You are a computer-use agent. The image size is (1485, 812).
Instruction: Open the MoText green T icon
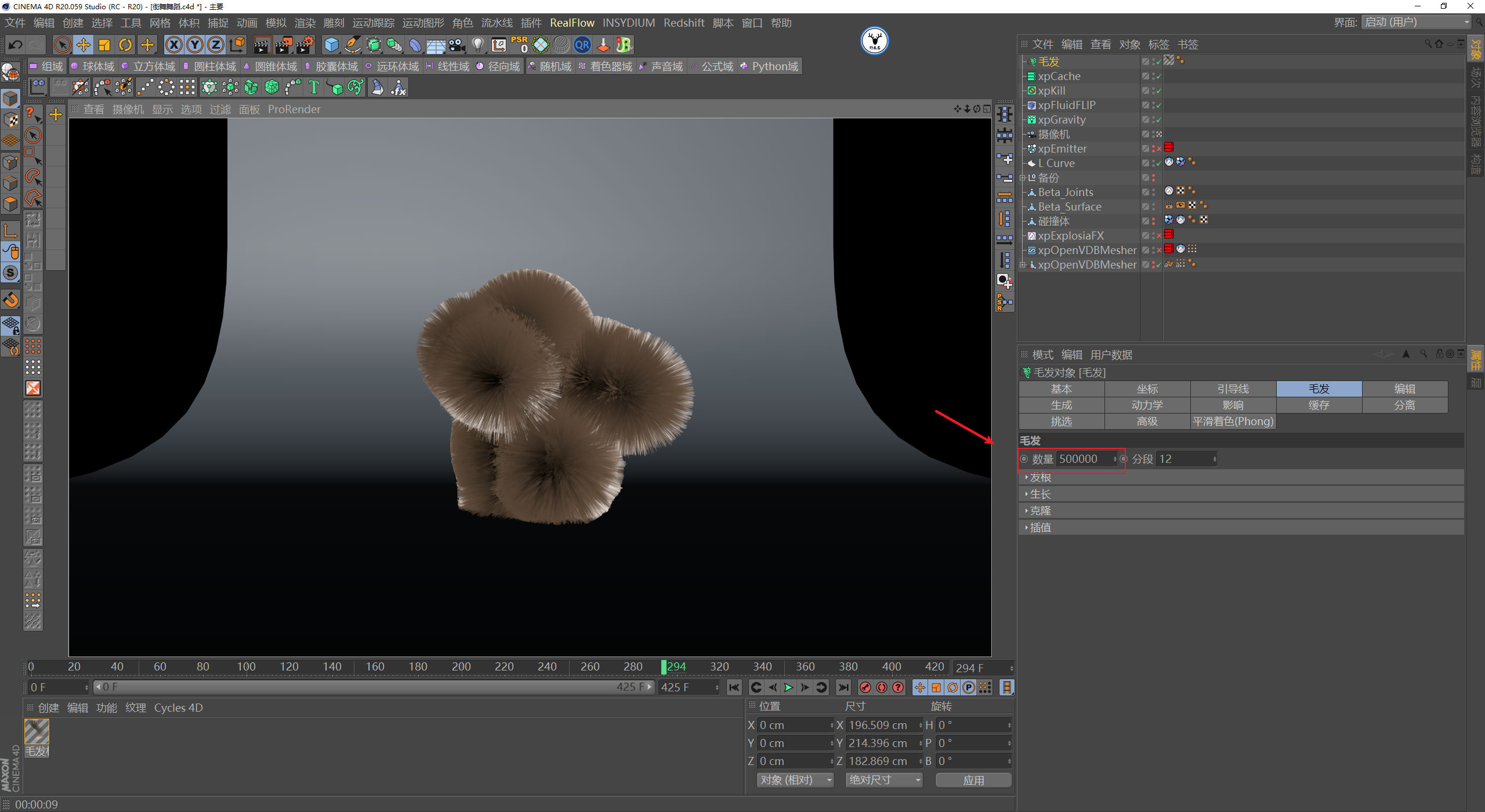coord(314,88)
